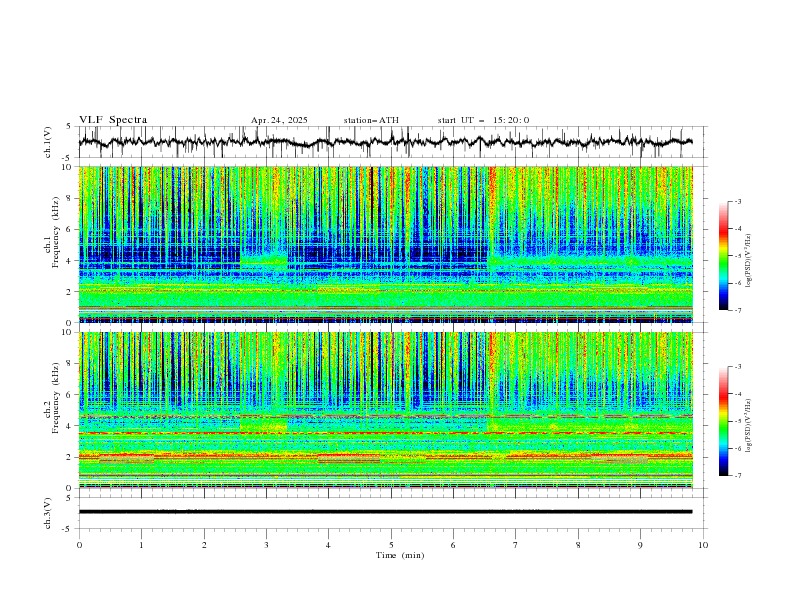
Task: Click the ch.3 flat voltage trace
Action: [385, 512]
